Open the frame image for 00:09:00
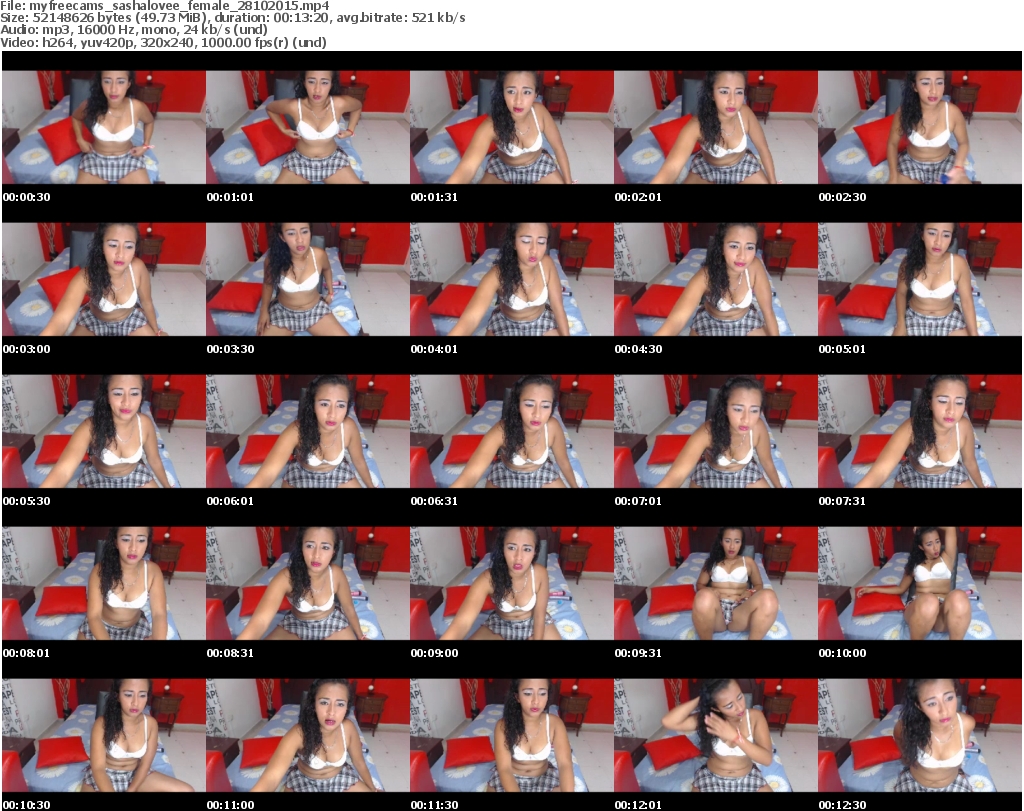 (x=511, y=583)
